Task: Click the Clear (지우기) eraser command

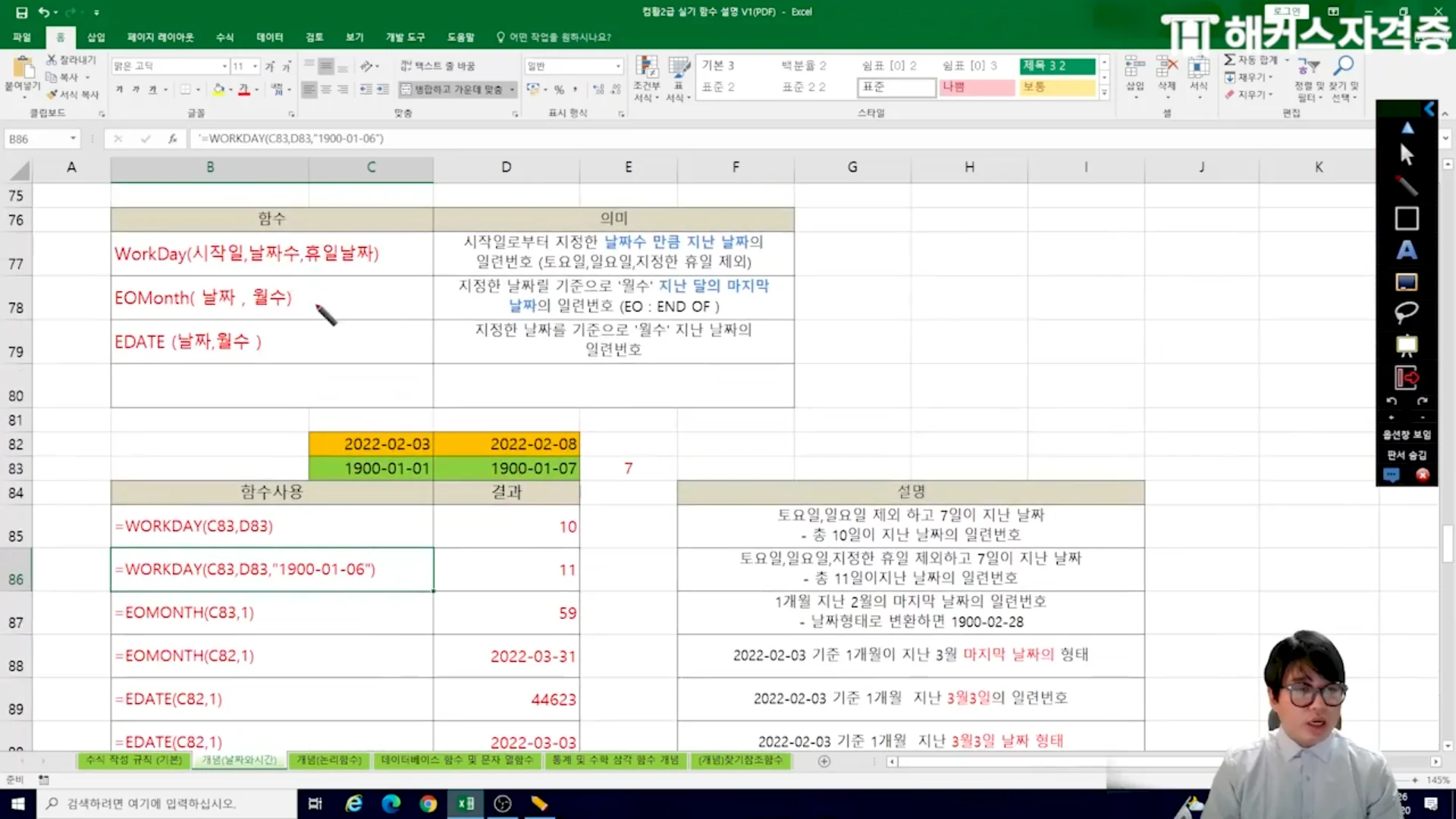Action: tap(1248, 95)
